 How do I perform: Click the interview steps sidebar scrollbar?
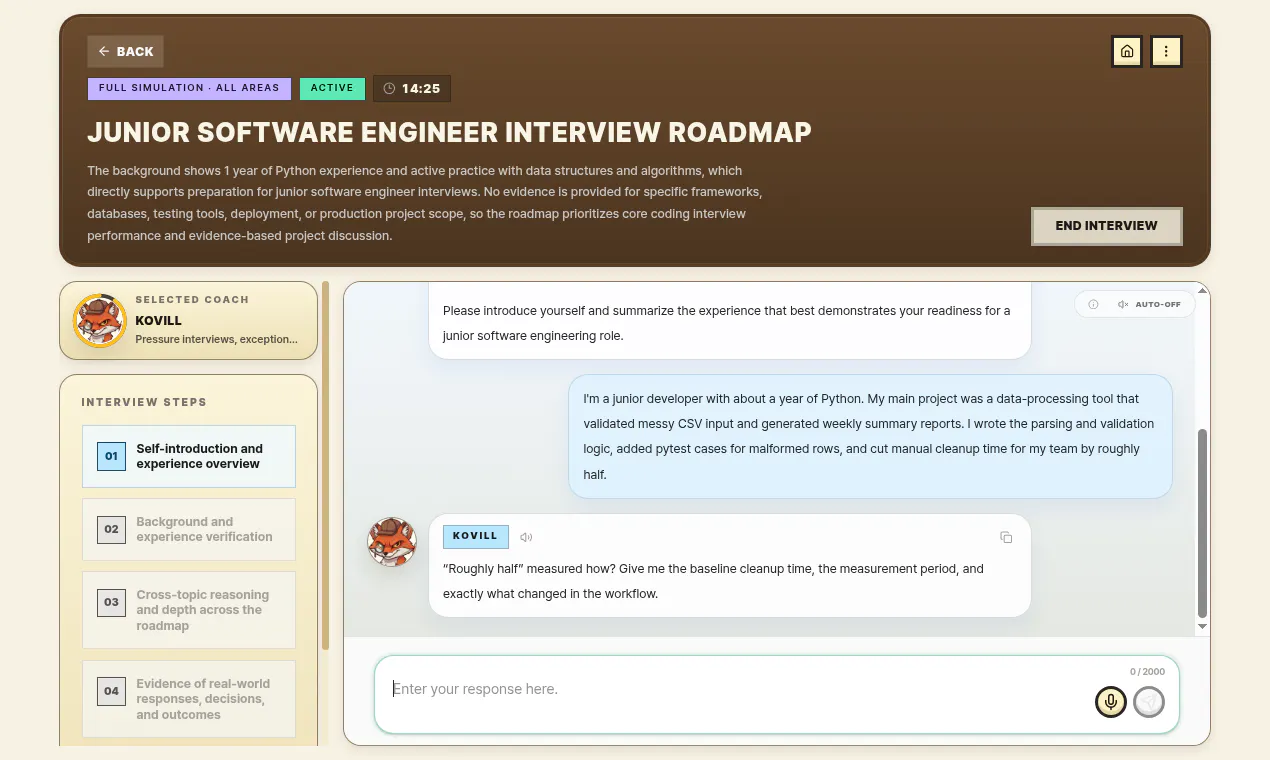[x=325, y=465]
